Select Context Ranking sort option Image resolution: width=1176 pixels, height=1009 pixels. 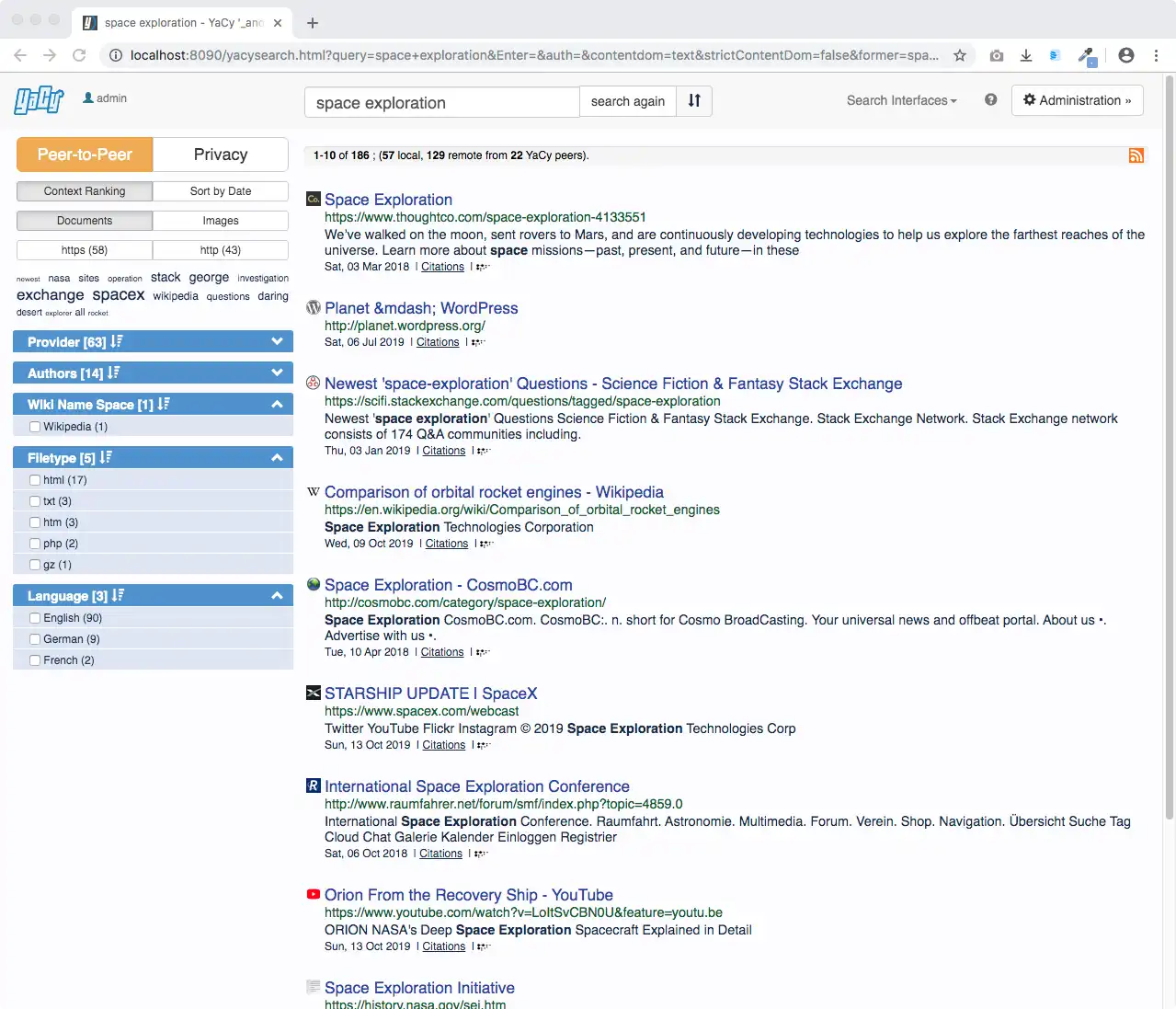85,191
